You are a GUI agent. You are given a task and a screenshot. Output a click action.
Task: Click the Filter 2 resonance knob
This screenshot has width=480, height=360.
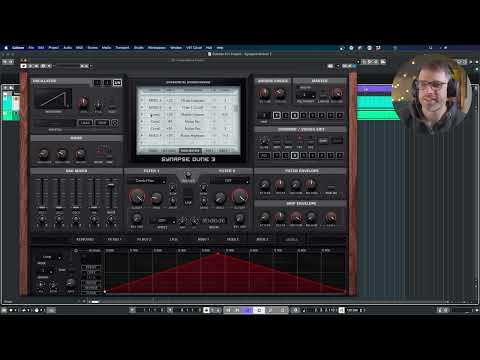click(220, 198)
